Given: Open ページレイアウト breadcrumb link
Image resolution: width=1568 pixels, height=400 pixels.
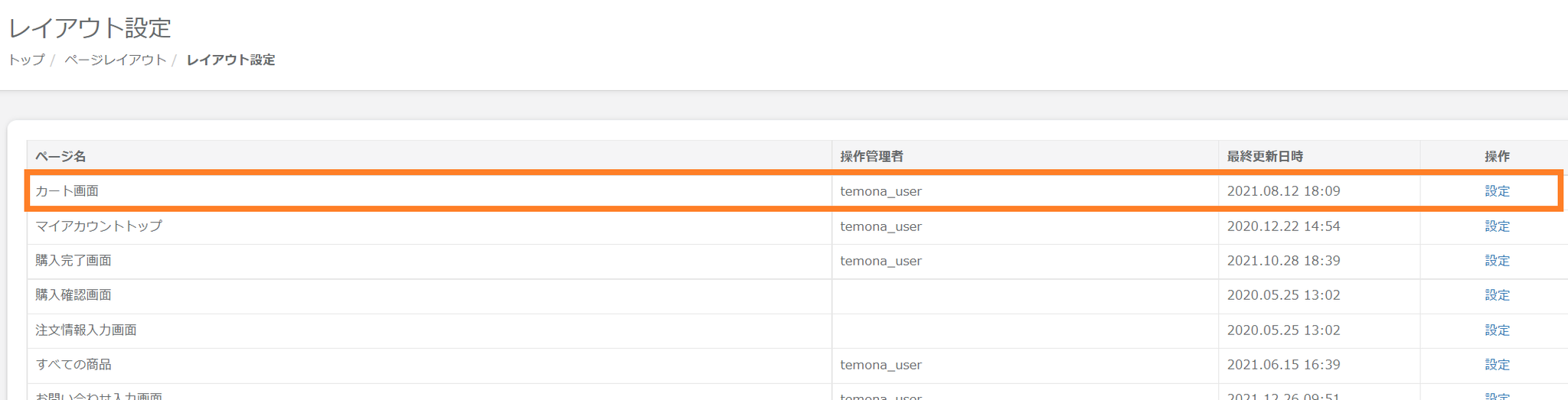Looking at the screenshot, I should coord(115,60).
